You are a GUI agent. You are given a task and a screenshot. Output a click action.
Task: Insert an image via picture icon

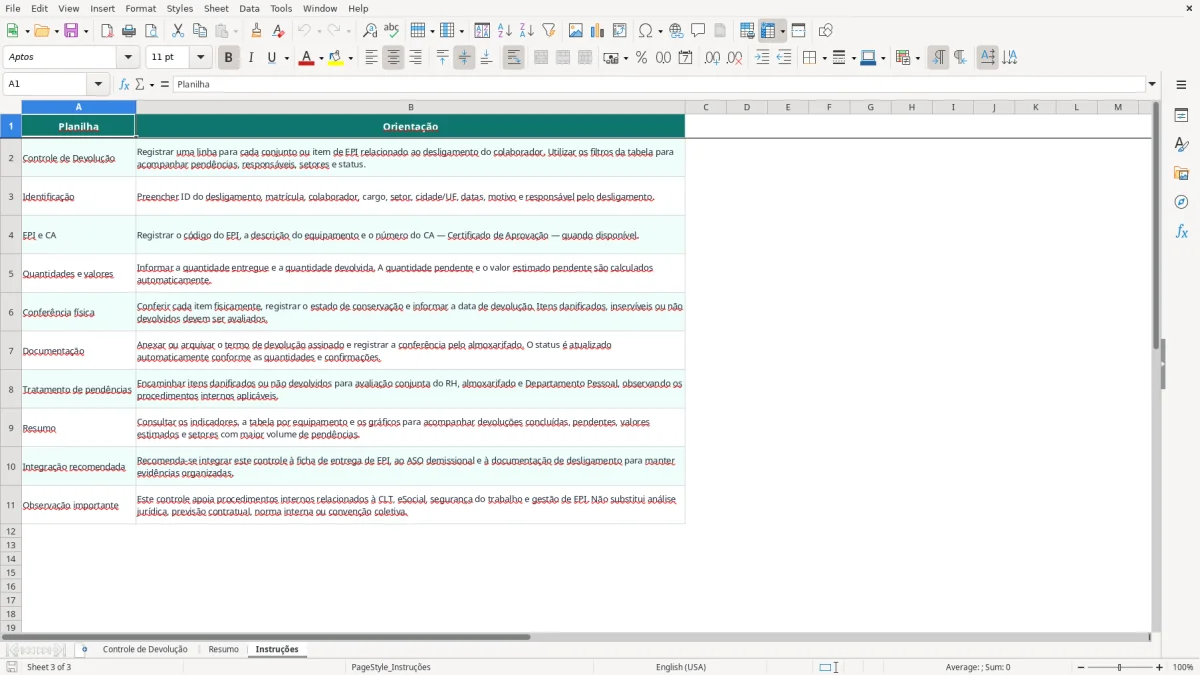576,31
